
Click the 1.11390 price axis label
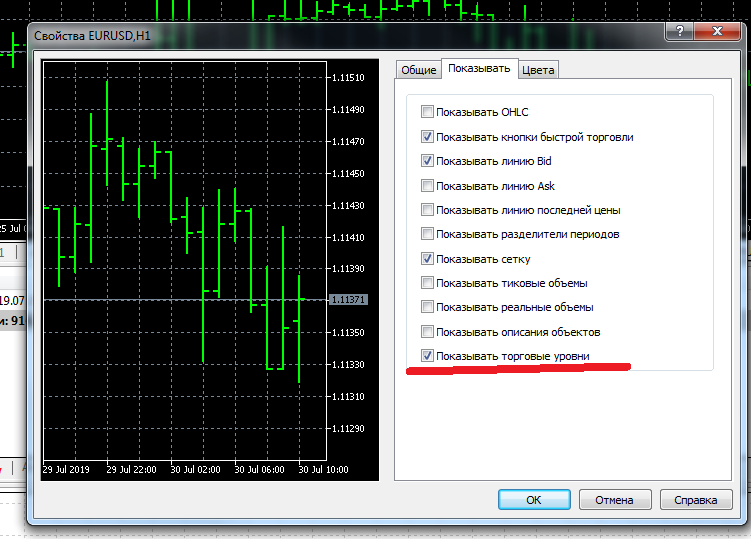pyautogui.click(x=348, y=269)
